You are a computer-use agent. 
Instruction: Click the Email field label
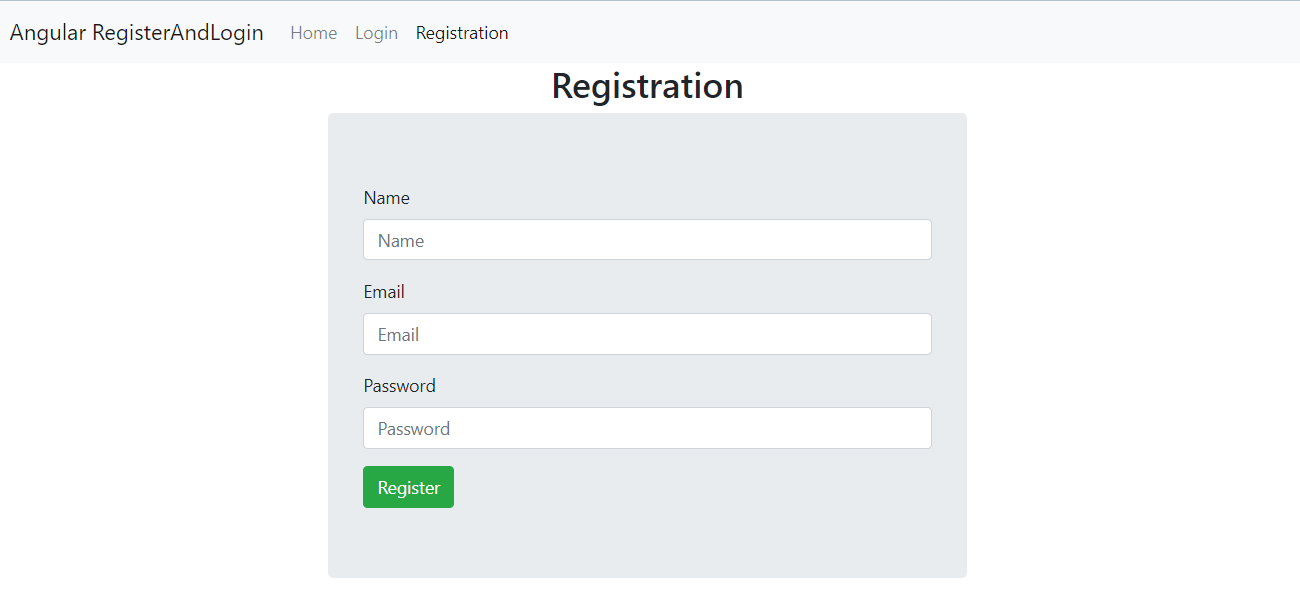384,291
